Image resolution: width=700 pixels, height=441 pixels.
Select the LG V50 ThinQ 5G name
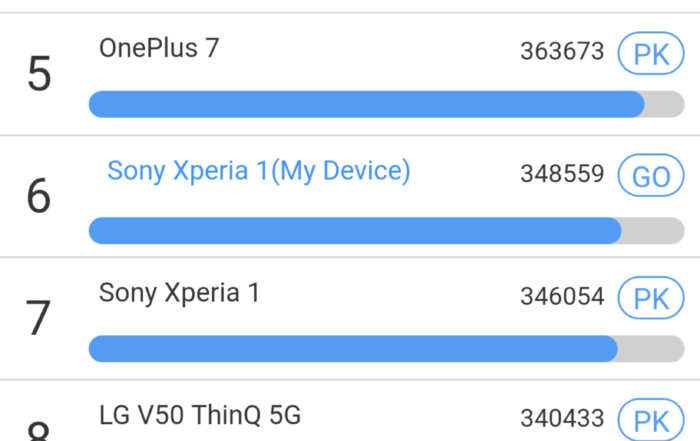[200, 415]
